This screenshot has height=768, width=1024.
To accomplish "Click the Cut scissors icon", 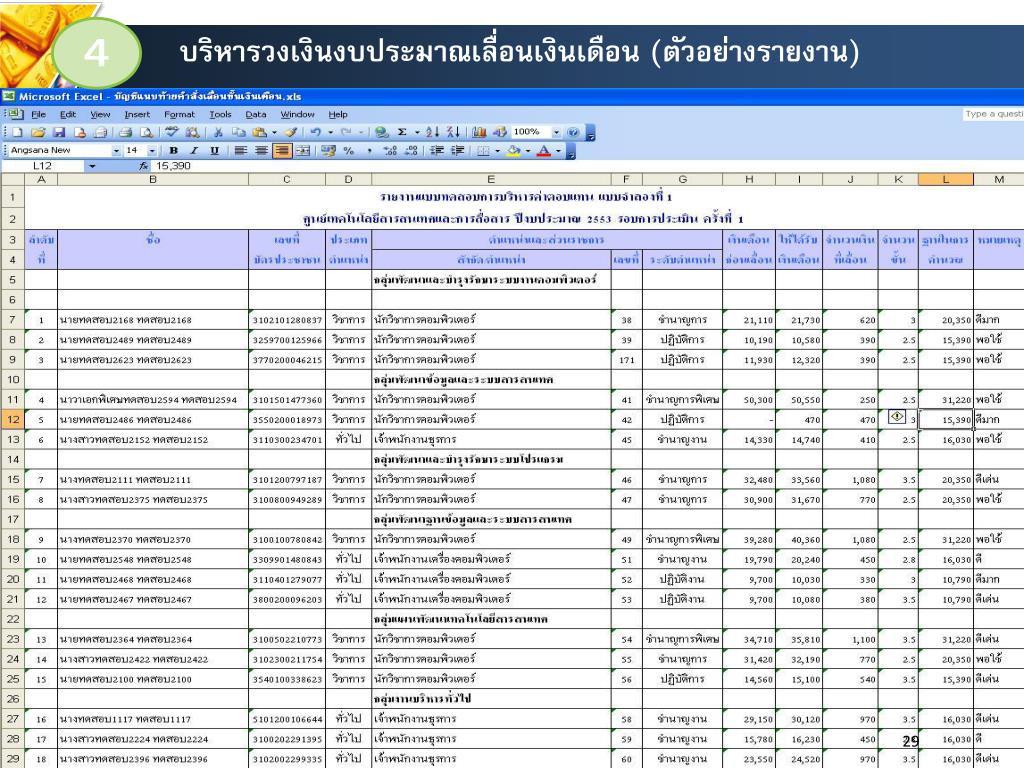I will click(x=218, y=133).
